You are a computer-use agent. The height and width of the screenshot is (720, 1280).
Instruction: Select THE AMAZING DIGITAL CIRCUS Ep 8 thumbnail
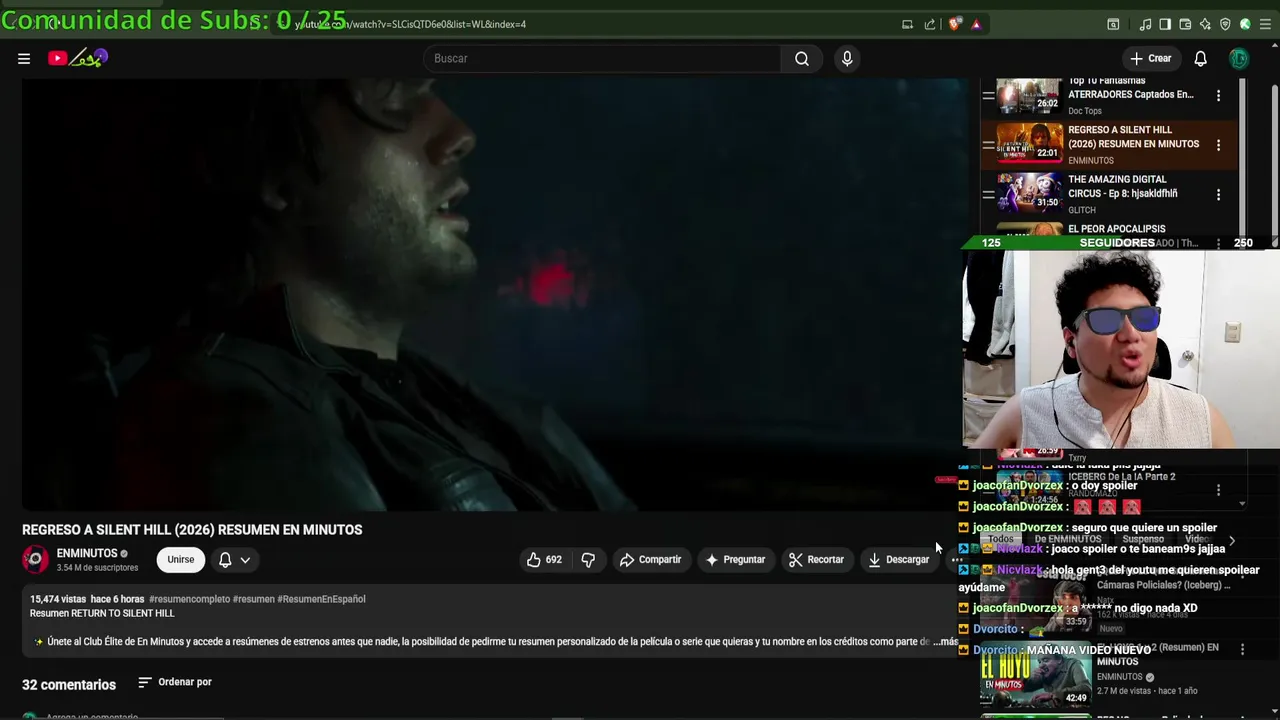click(x=1029, y=194)
